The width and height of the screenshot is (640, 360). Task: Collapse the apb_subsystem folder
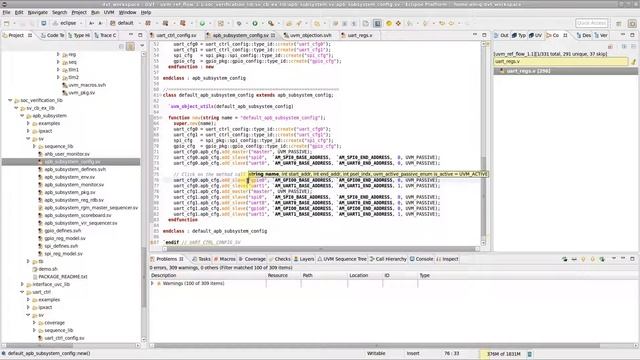click(22, 116)
